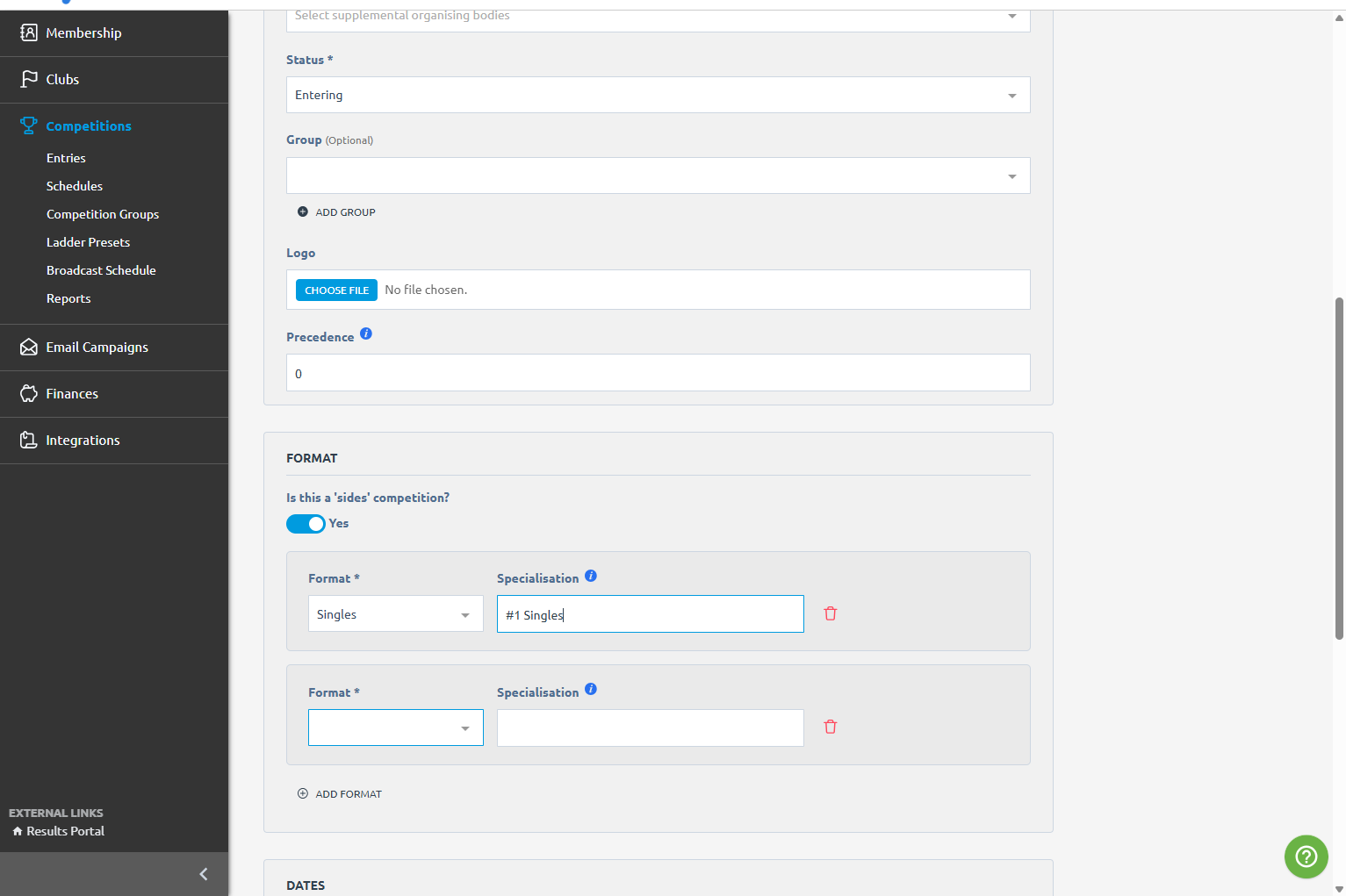
Task: Click the Finances piggy bank icon
Action: 29,393
